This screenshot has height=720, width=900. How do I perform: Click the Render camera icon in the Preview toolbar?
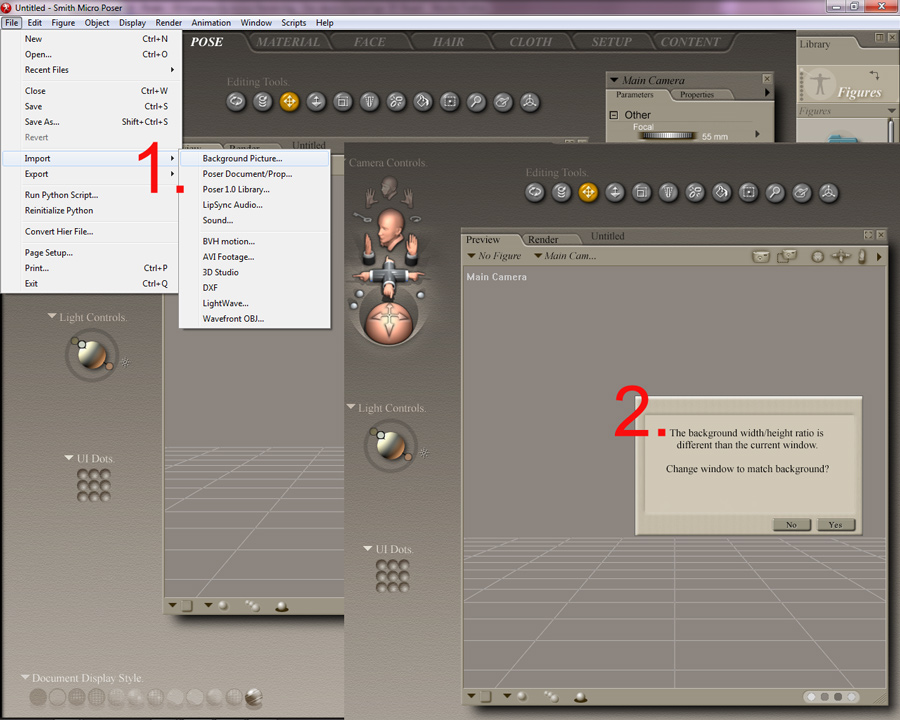tap(761, 256)
